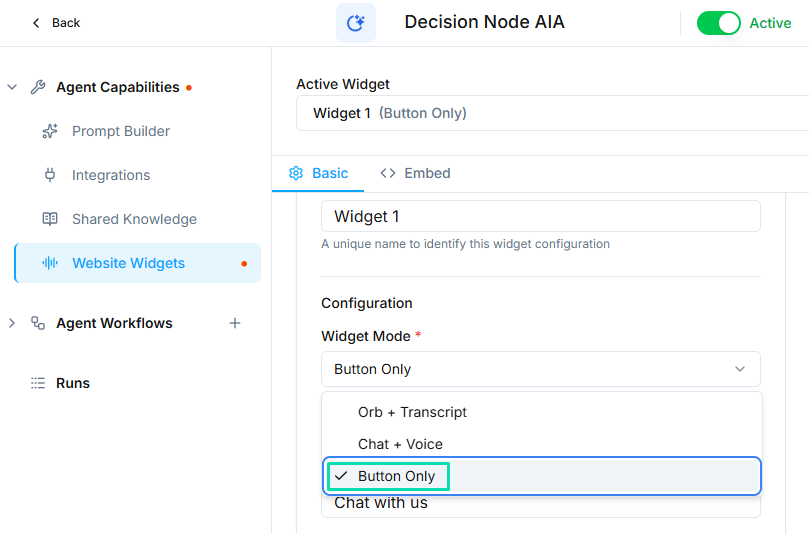The image size is (809, 534).
Task: Choose Chat + Voice widget mode
Action: [400, 444]
